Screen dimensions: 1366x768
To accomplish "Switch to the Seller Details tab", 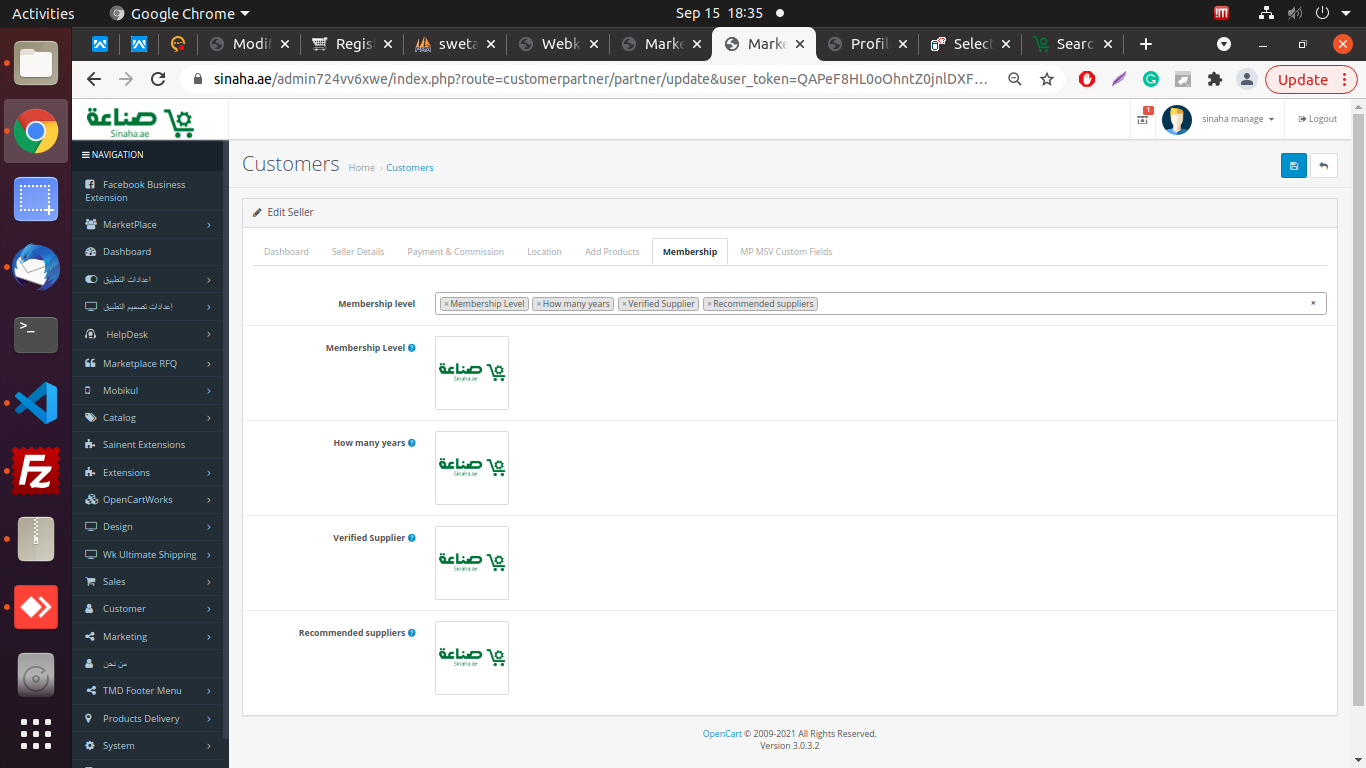I will [x=358, y=252].
